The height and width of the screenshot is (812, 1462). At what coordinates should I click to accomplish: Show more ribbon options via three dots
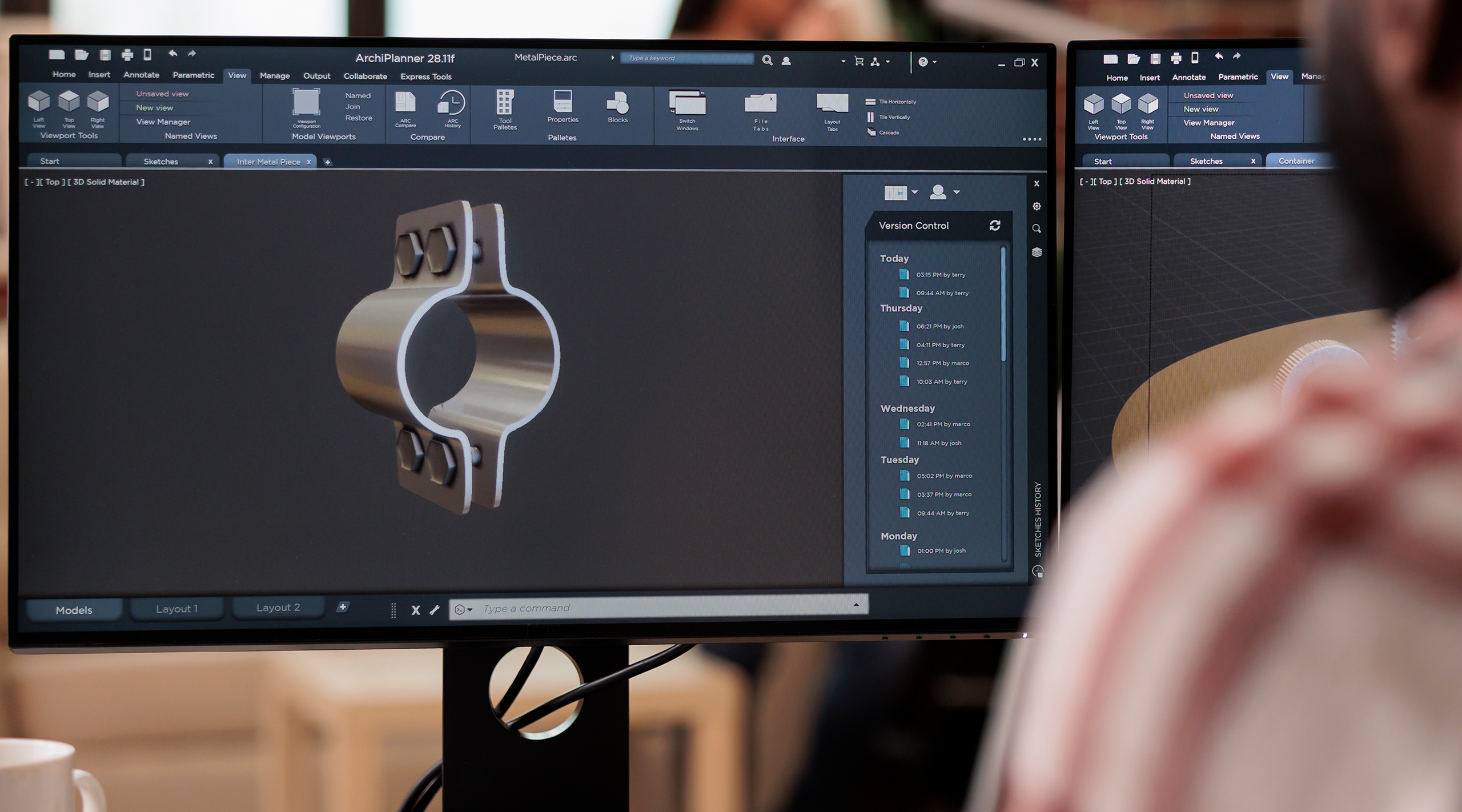(1031, 139)
